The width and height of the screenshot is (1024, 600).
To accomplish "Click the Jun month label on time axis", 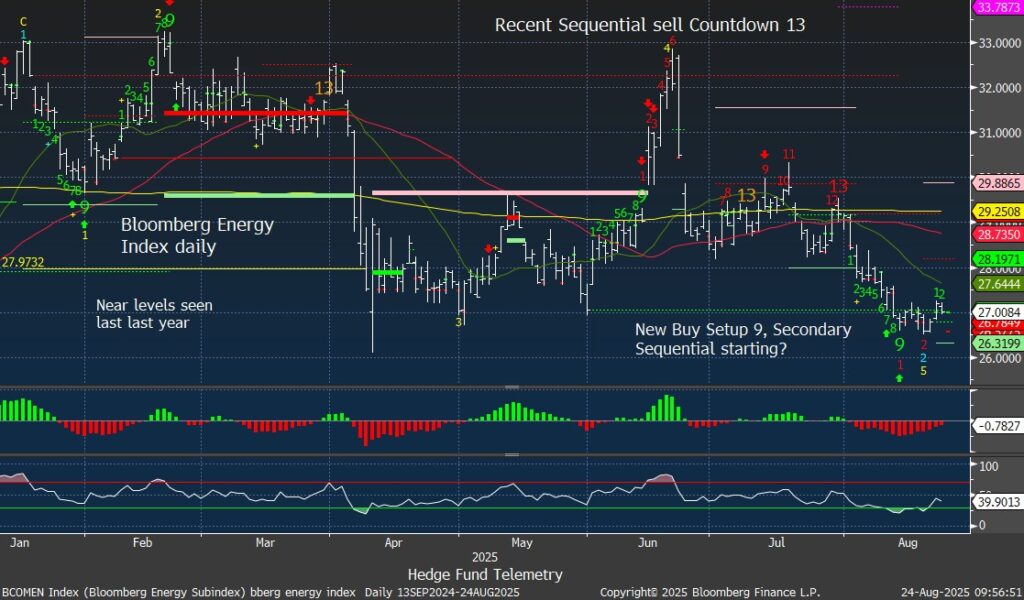I will 648,542.
